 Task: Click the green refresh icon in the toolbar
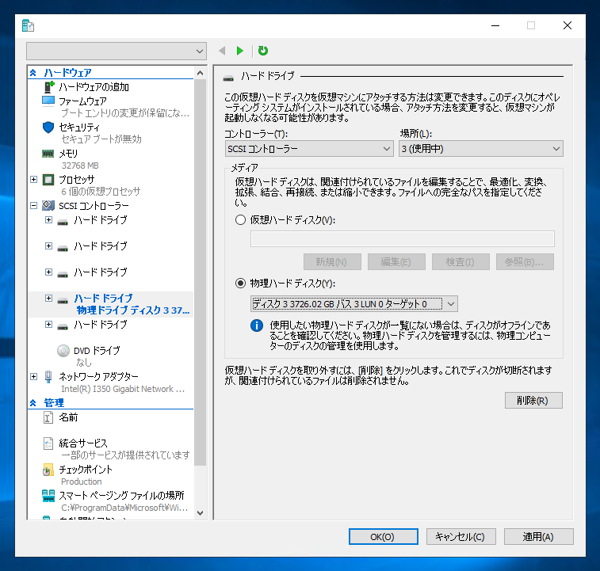coord(263,51)
